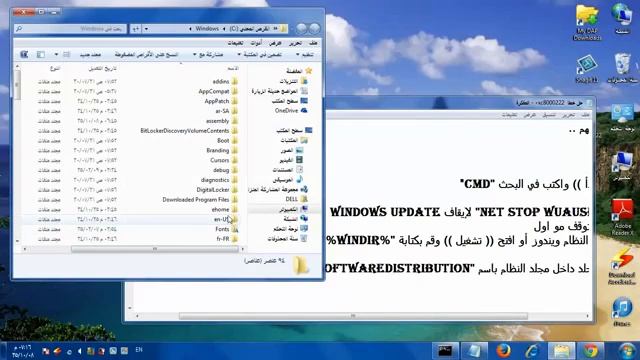
Task: Open Explorer View menu
Action: (275, 43)
